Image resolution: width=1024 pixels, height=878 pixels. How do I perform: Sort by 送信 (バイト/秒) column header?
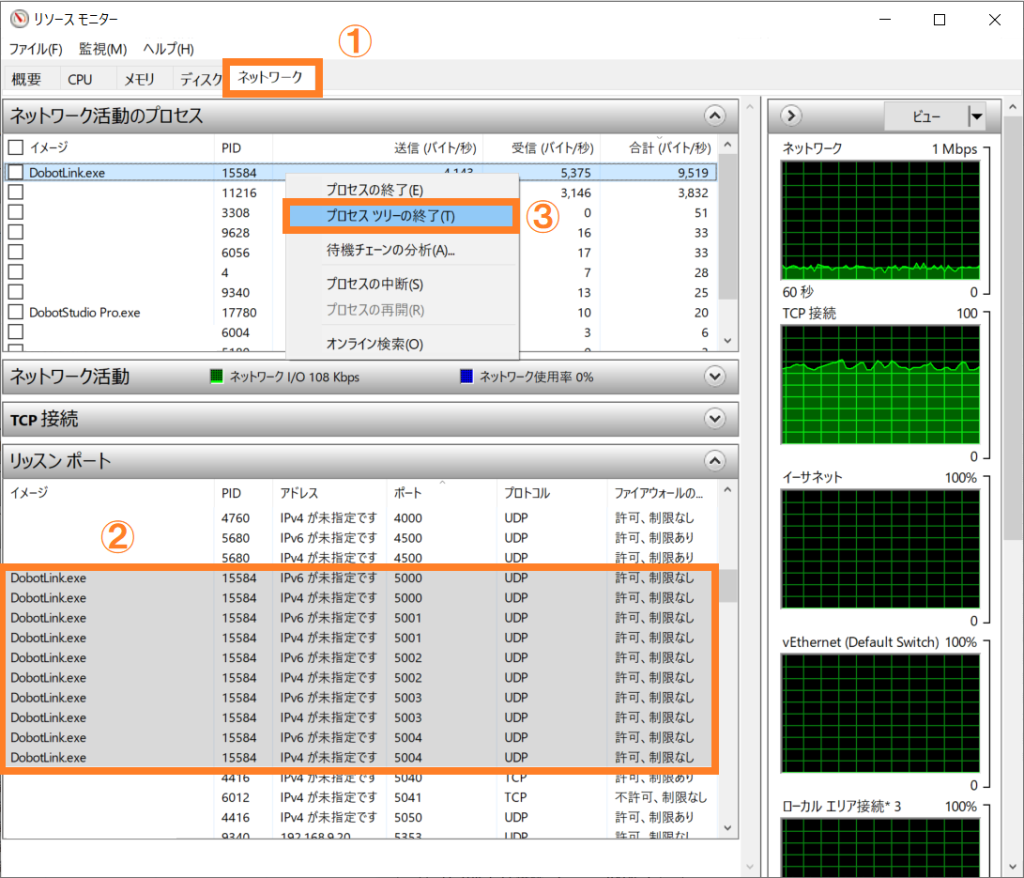pos(377,148)
